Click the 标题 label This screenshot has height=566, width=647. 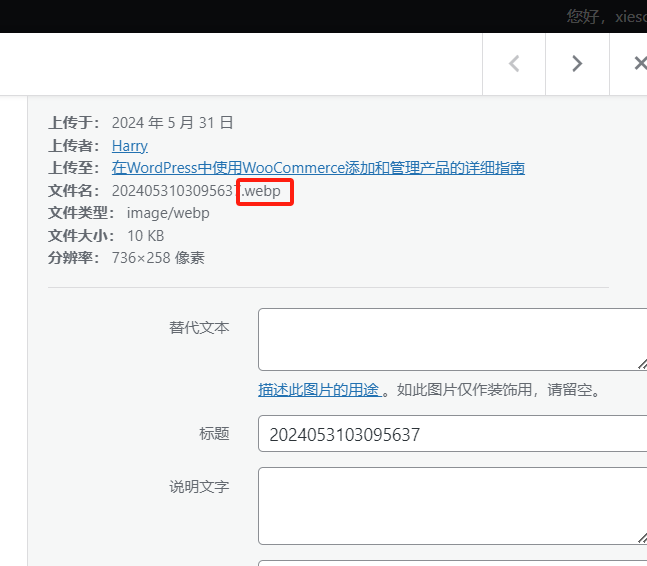click(x=214, y=434)
